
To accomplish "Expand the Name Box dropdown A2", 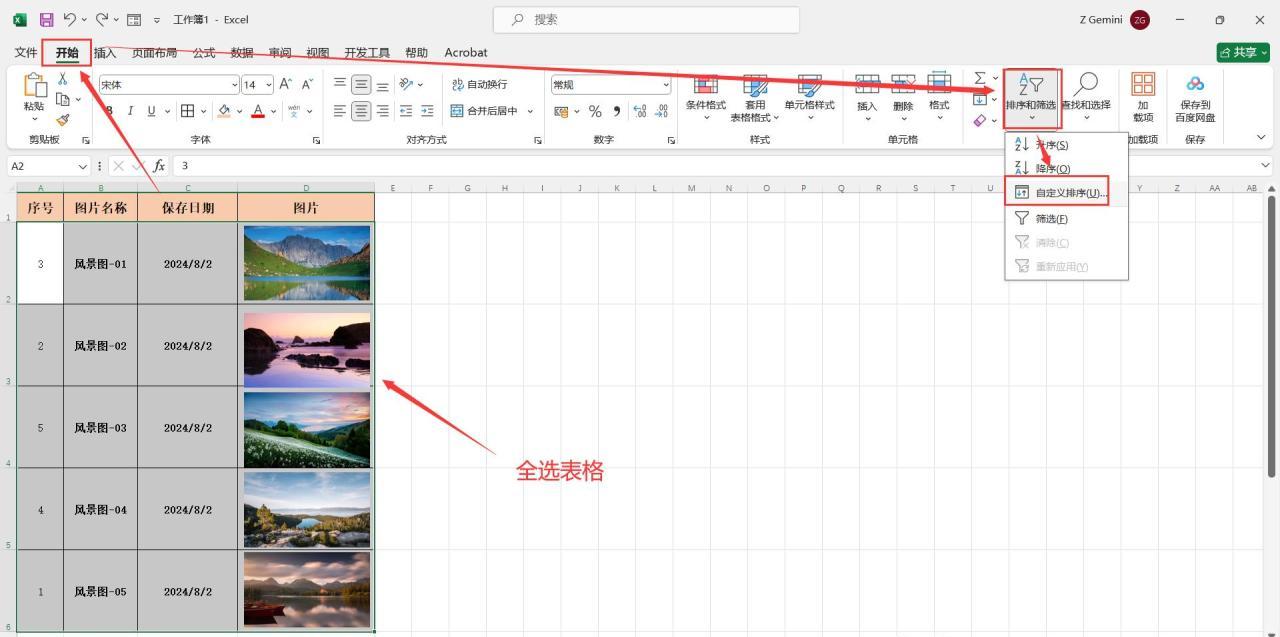I will [83, 166].
